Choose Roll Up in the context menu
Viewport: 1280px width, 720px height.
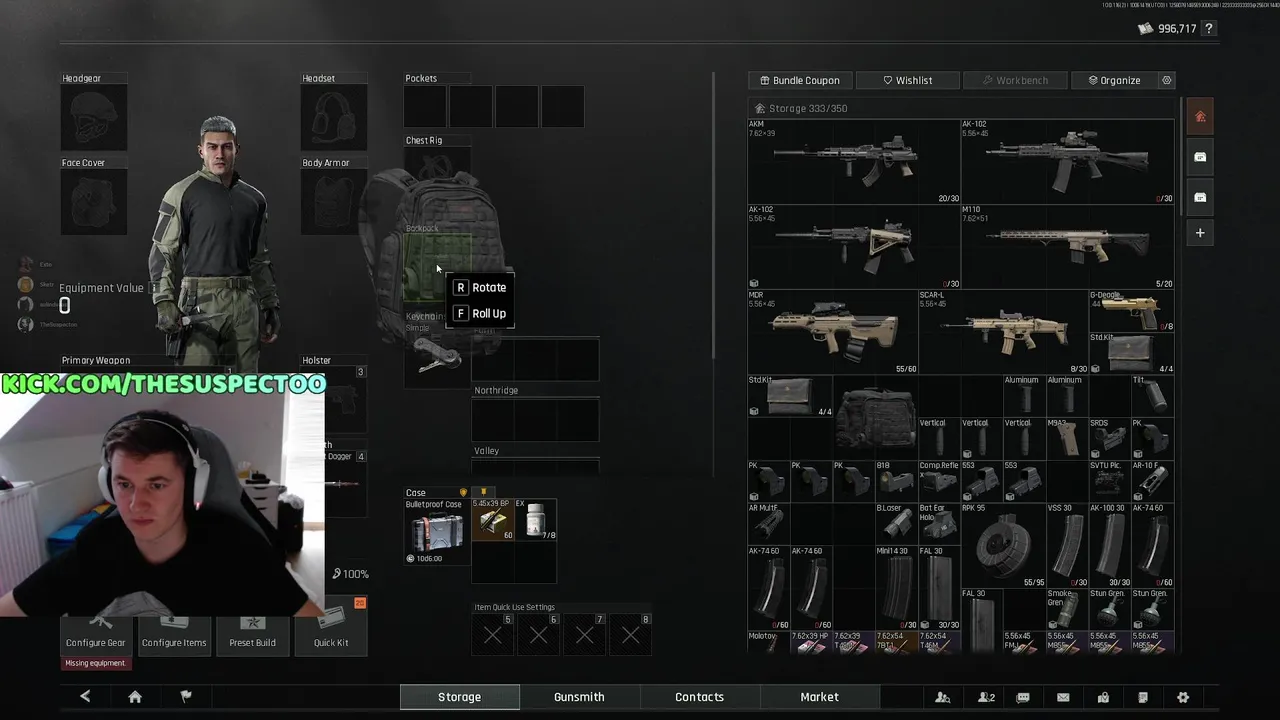(x=480, y=313)
